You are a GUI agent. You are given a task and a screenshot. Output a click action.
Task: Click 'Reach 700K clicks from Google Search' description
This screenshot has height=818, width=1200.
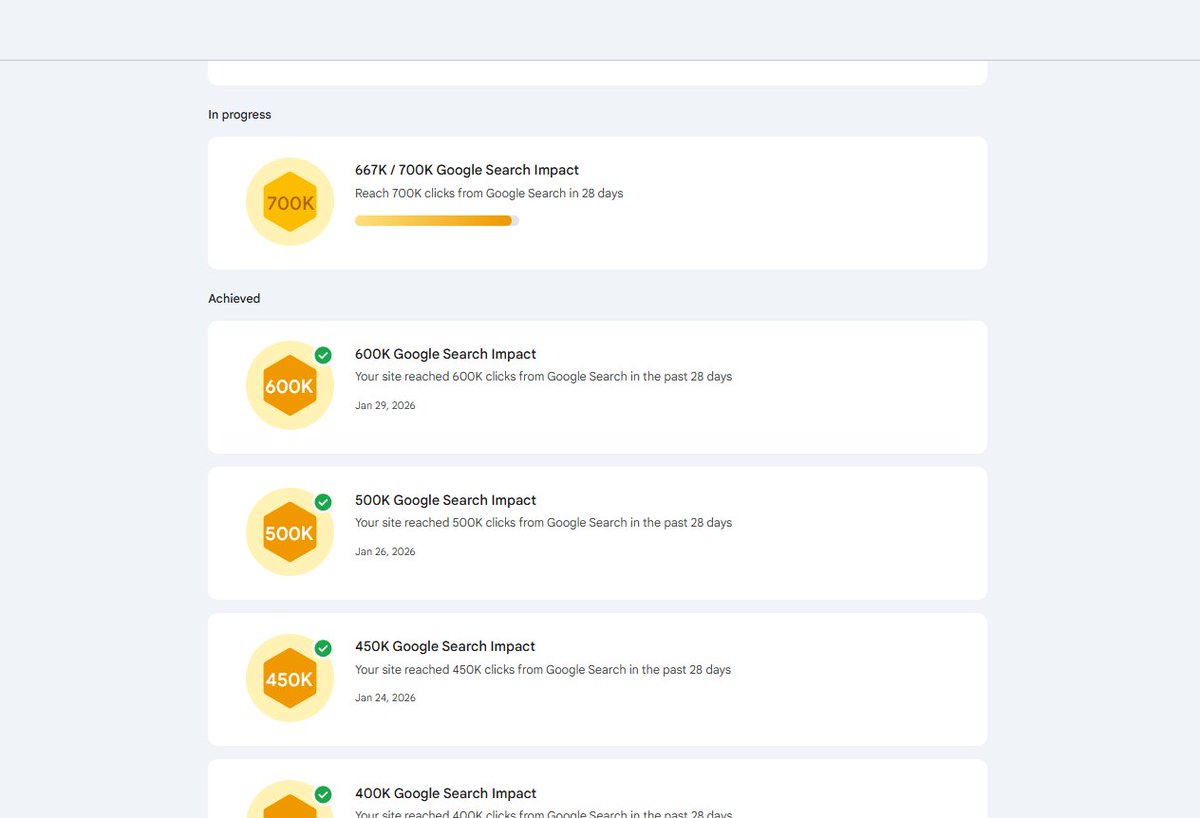(x=489, y=193)
